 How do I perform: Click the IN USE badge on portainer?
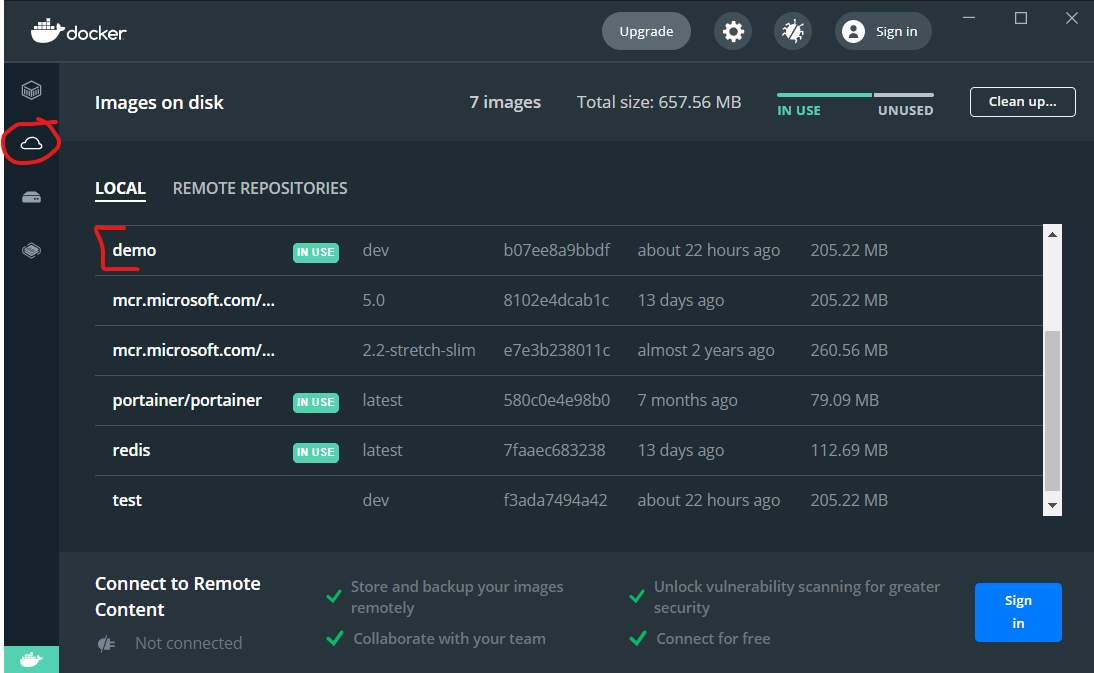point(316,402)
